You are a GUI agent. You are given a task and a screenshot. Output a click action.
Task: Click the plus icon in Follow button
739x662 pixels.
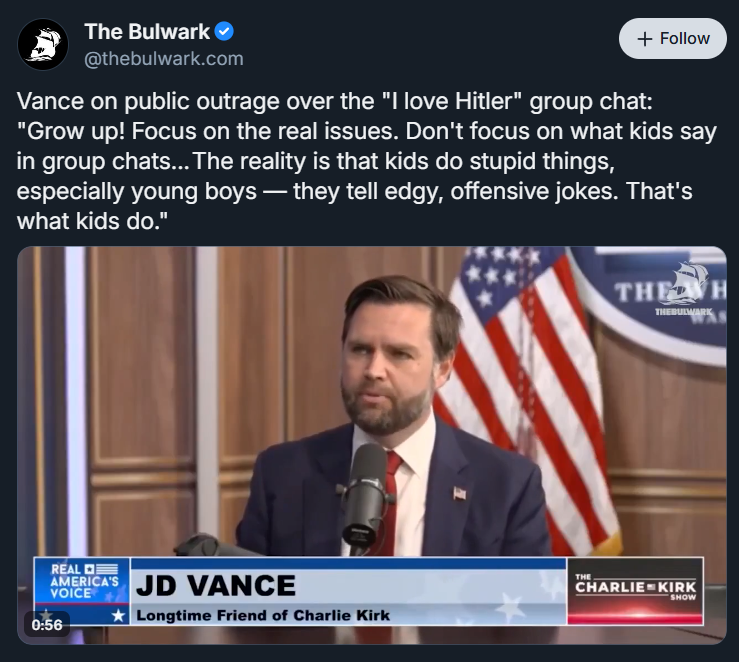point(645,39)
